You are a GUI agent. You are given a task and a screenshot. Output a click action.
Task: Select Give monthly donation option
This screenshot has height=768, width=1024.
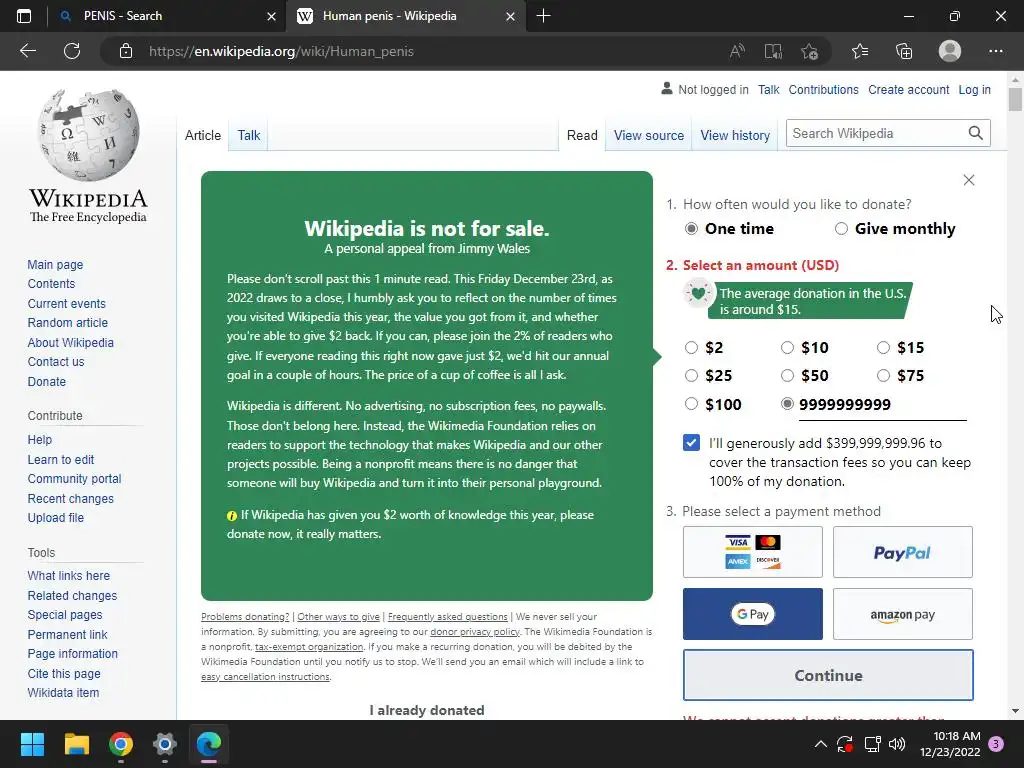[x=841, y=229]
